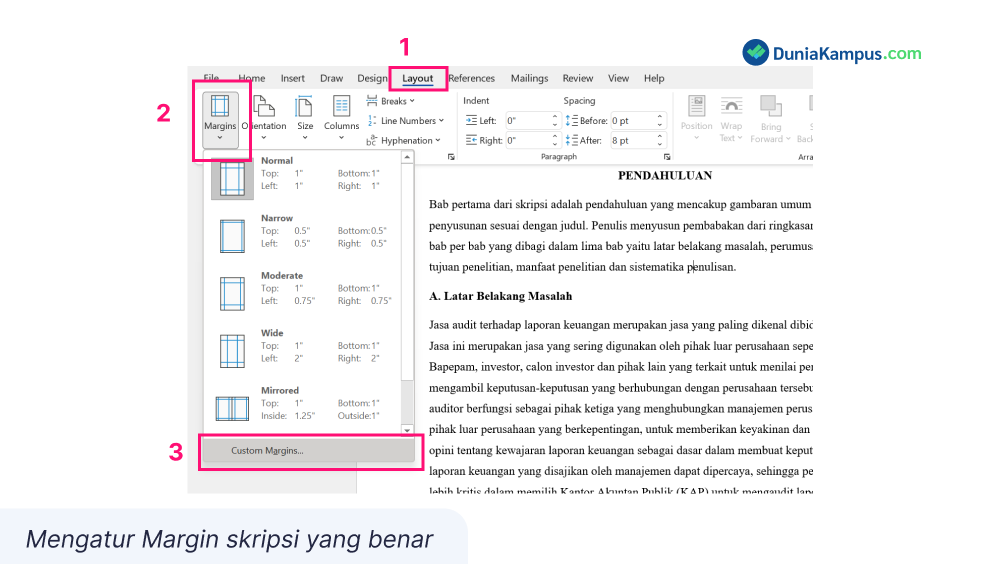Click margins list scroll up arrow
The image size is (1000, 564).
tap(407, 157)
